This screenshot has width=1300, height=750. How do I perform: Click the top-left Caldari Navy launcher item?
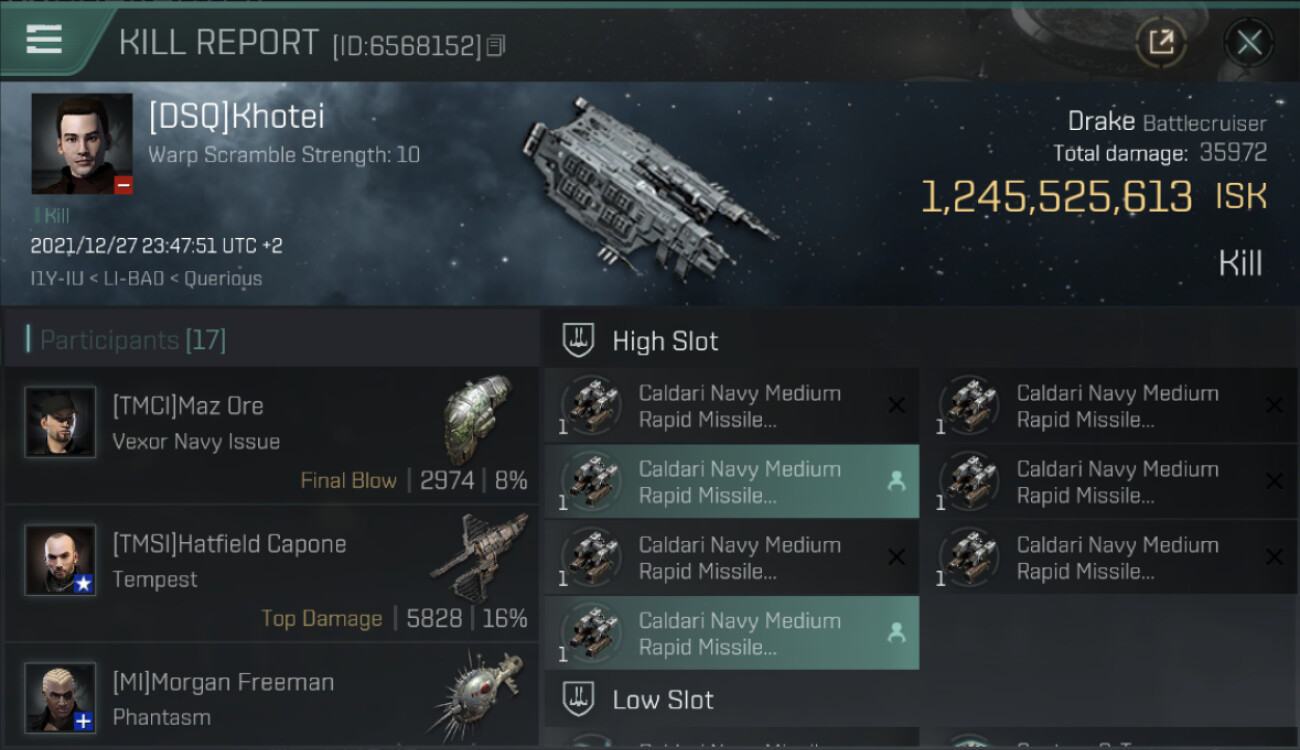pos(731,406)
